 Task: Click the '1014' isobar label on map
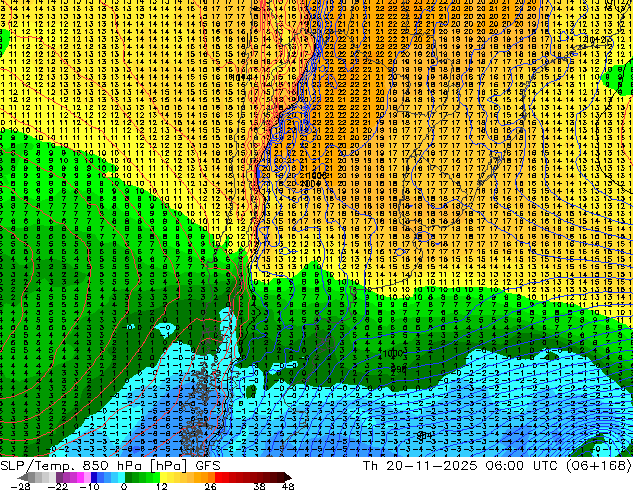click(241, 77)
